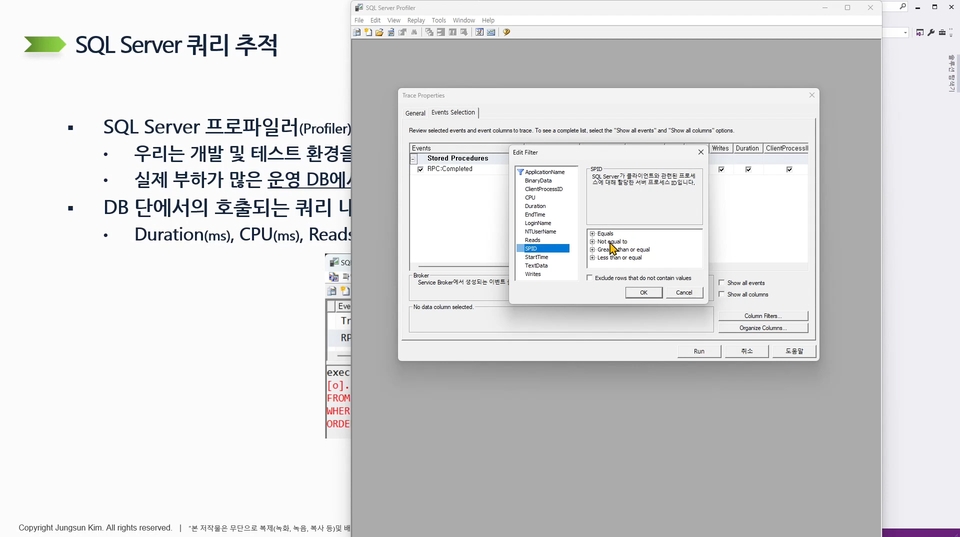
Task: Click the wrench icon in the right background window
Action: (x=931, y=32)
